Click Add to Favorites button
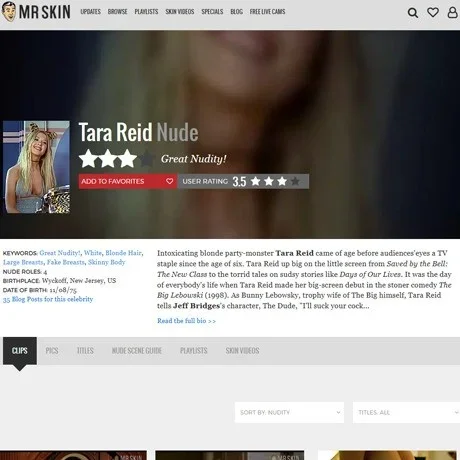The height and width of the screenshot is (460, 460). [x=128, y=181]
